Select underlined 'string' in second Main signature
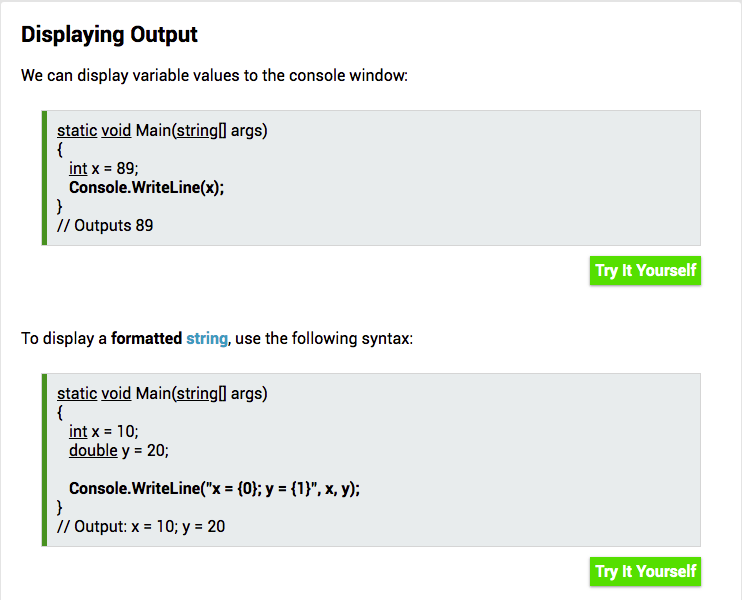 [x=196, y=393]
